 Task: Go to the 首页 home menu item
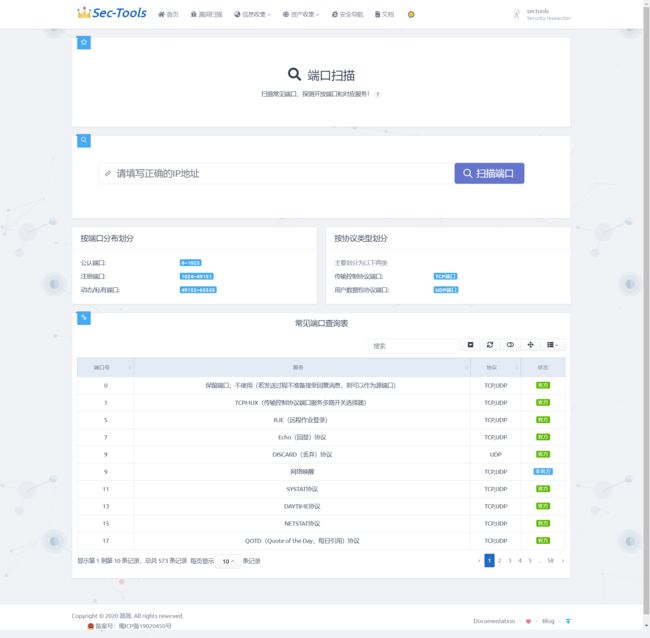[x=168, y=15]
